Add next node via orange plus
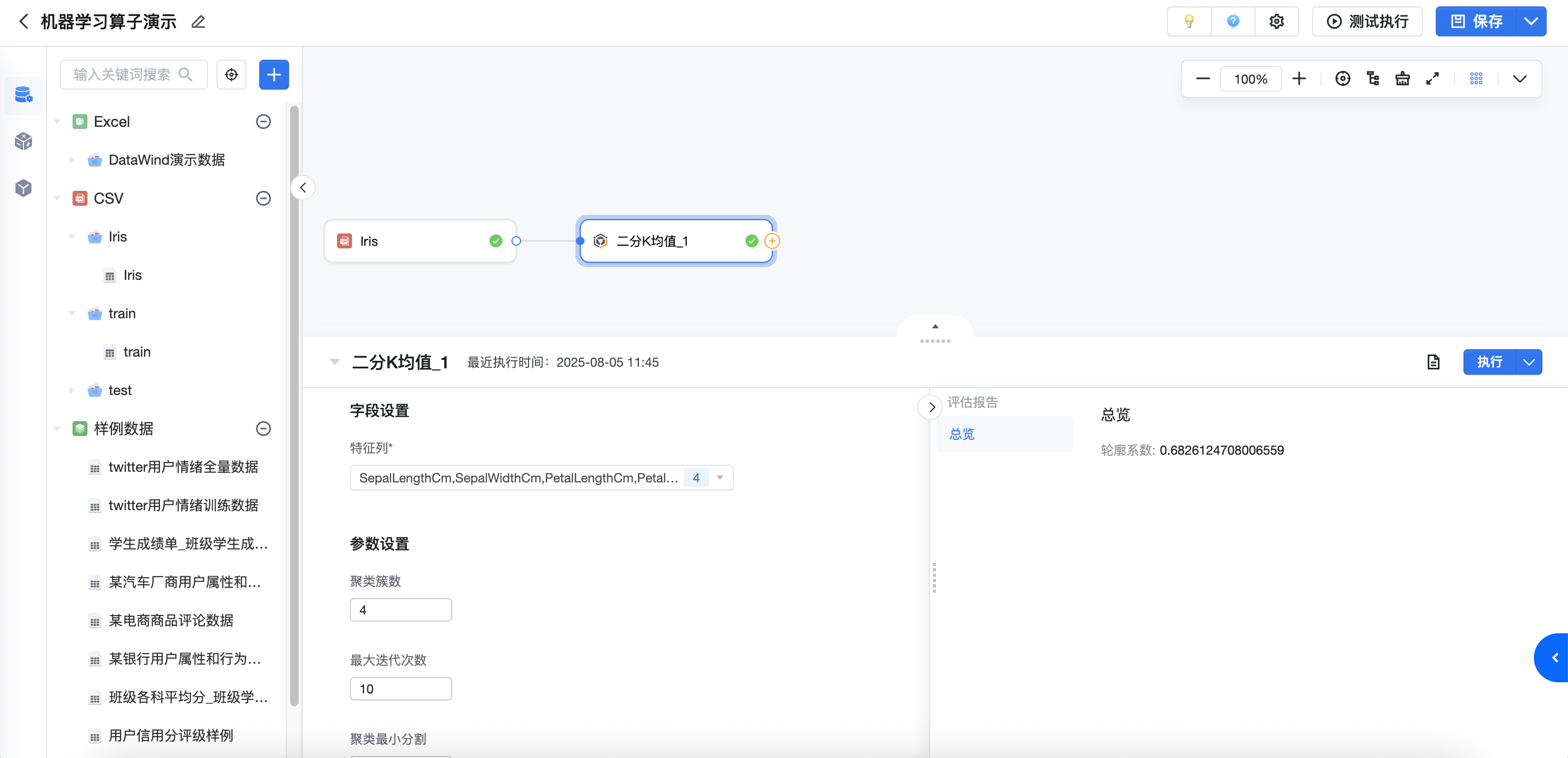The width and height of the screenshot is (1568, 758). [x=772, y=241]
